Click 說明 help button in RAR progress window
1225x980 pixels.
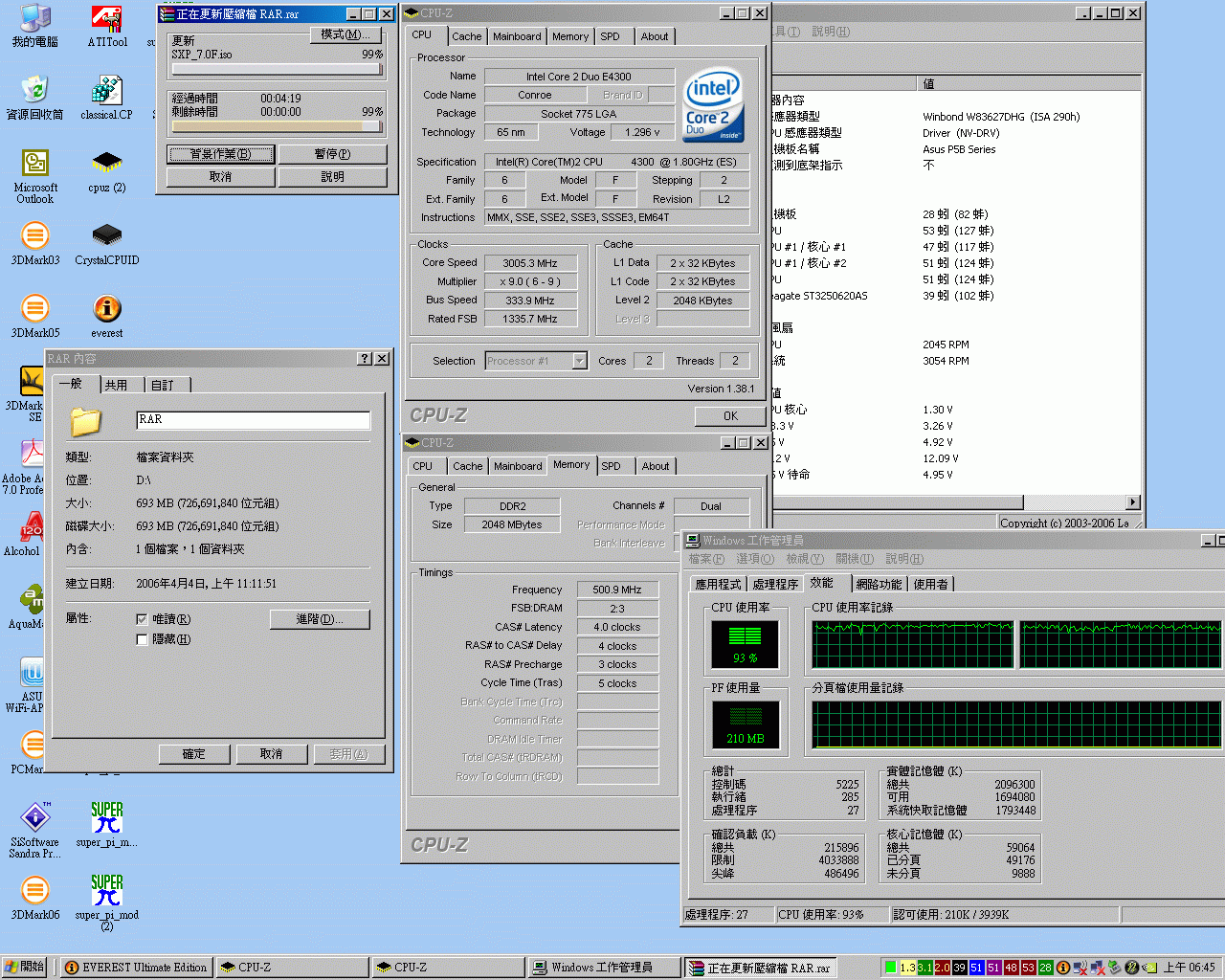332,177
